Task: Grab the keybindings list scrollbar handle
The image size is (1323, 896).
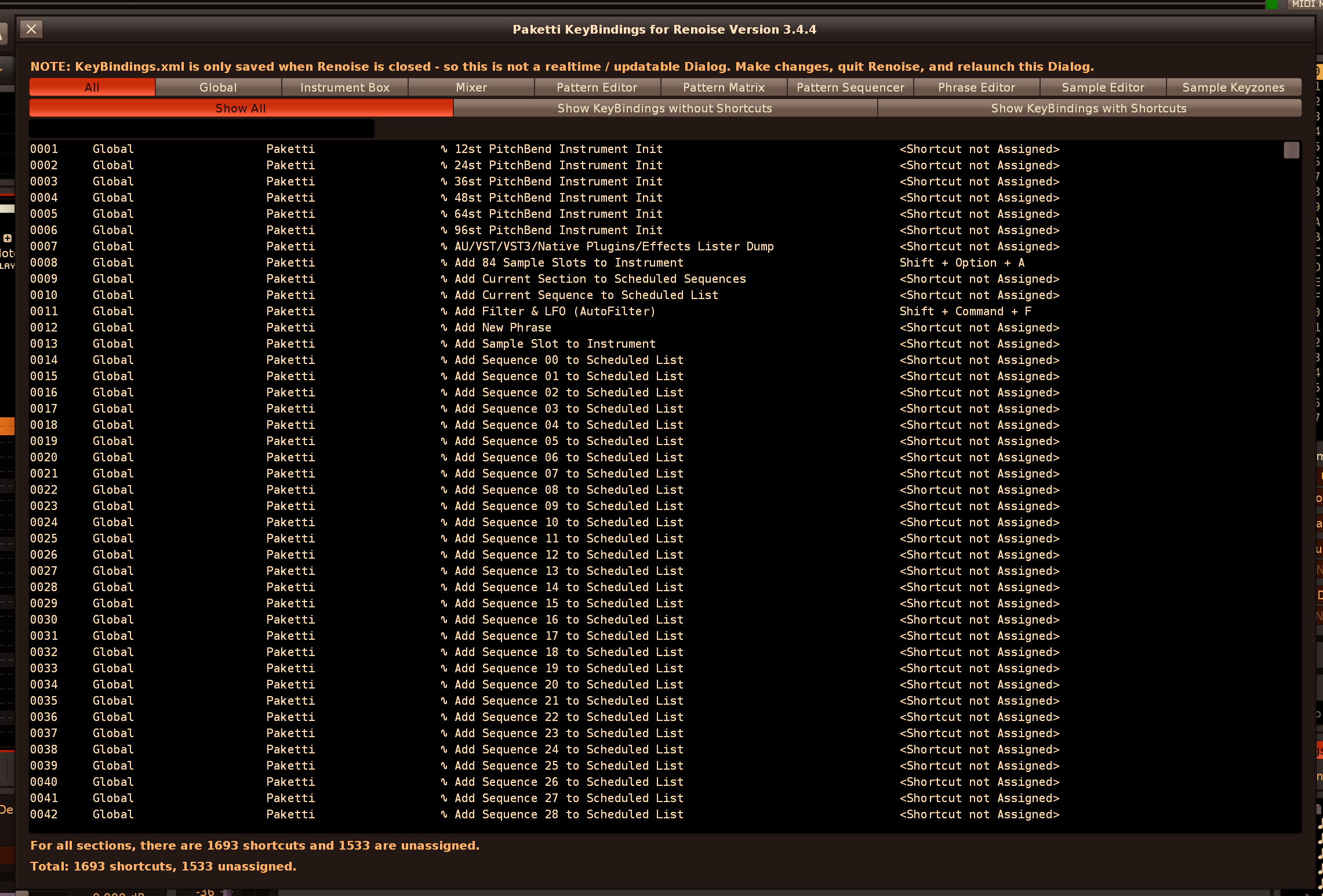Action: (x=1291, y=150)
